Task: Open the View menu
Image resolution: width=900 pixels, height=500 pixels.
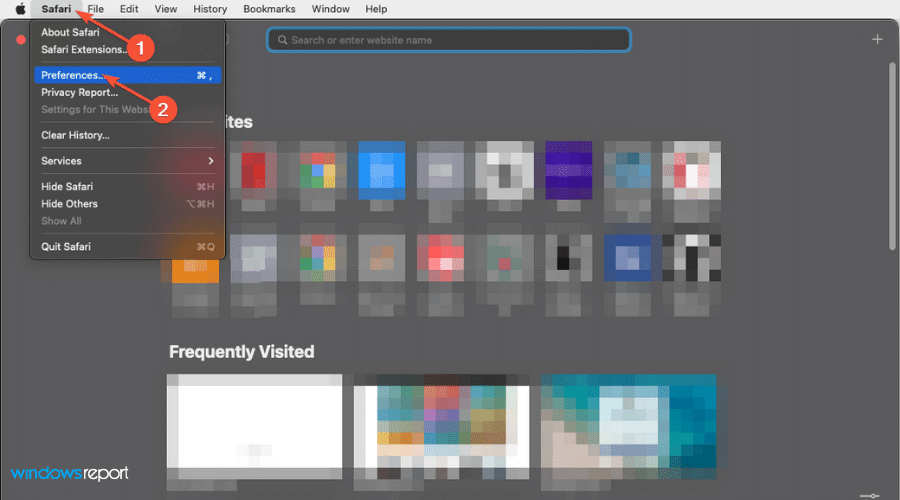Action: pyautogui.click(x=165, y=9)
